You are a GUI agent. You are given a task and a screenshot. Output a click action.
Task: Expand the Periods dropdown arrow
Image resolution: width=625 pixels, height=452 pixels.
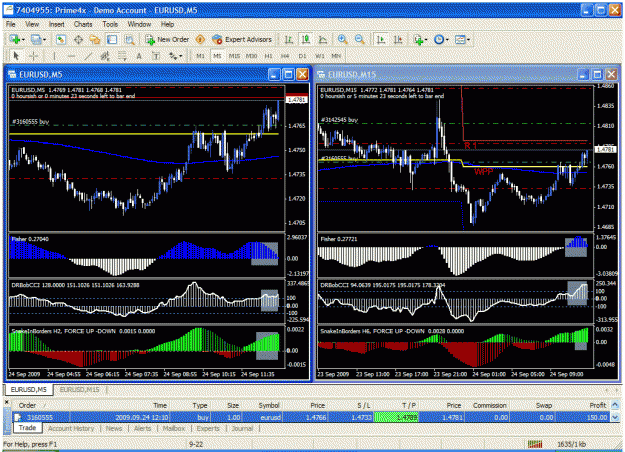[x=447, y=40]
